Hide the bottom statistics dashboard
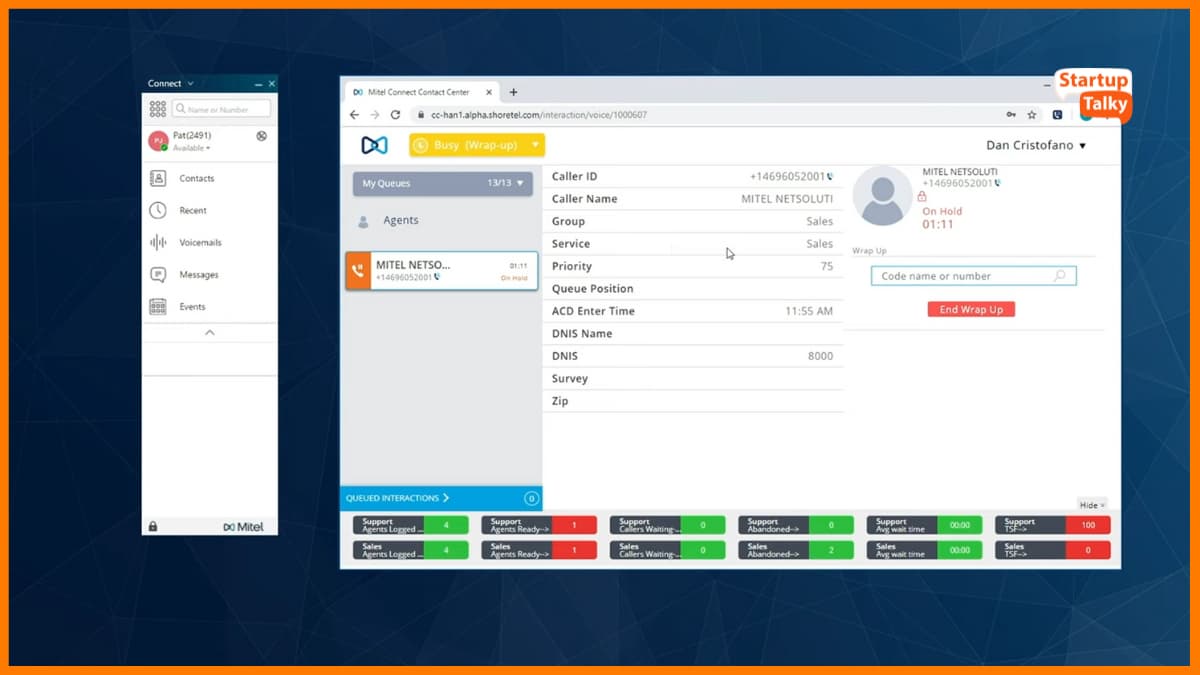Image resolution: width=1200 pixels, height=675 pixels. (1092, 504)
